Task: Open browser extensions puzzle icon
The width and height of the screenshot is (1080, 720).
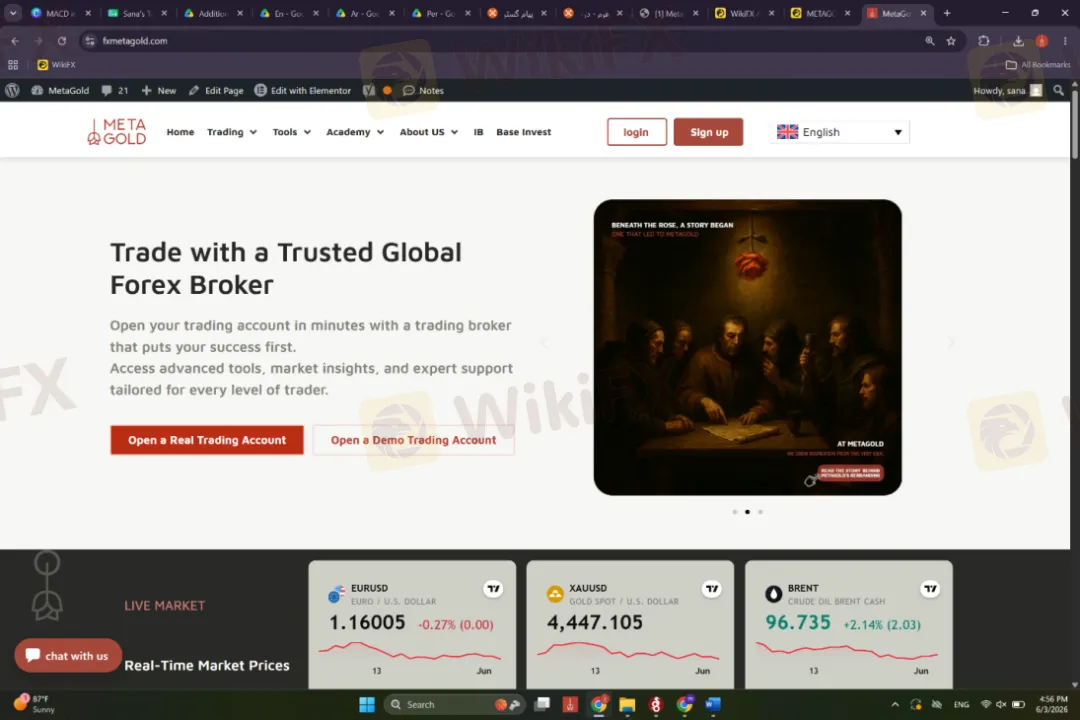Action: [x=984, y=41]
